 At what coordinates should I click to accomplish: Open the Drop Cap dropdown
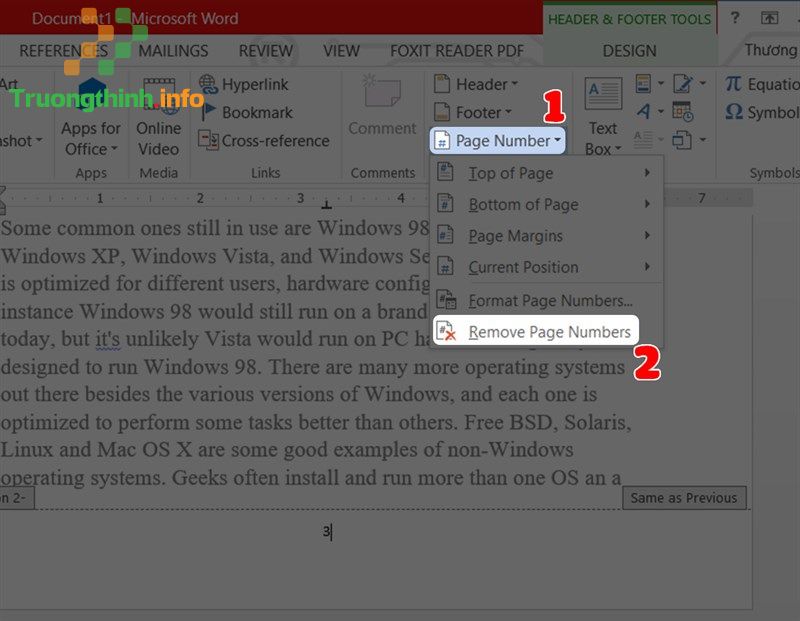649,139
